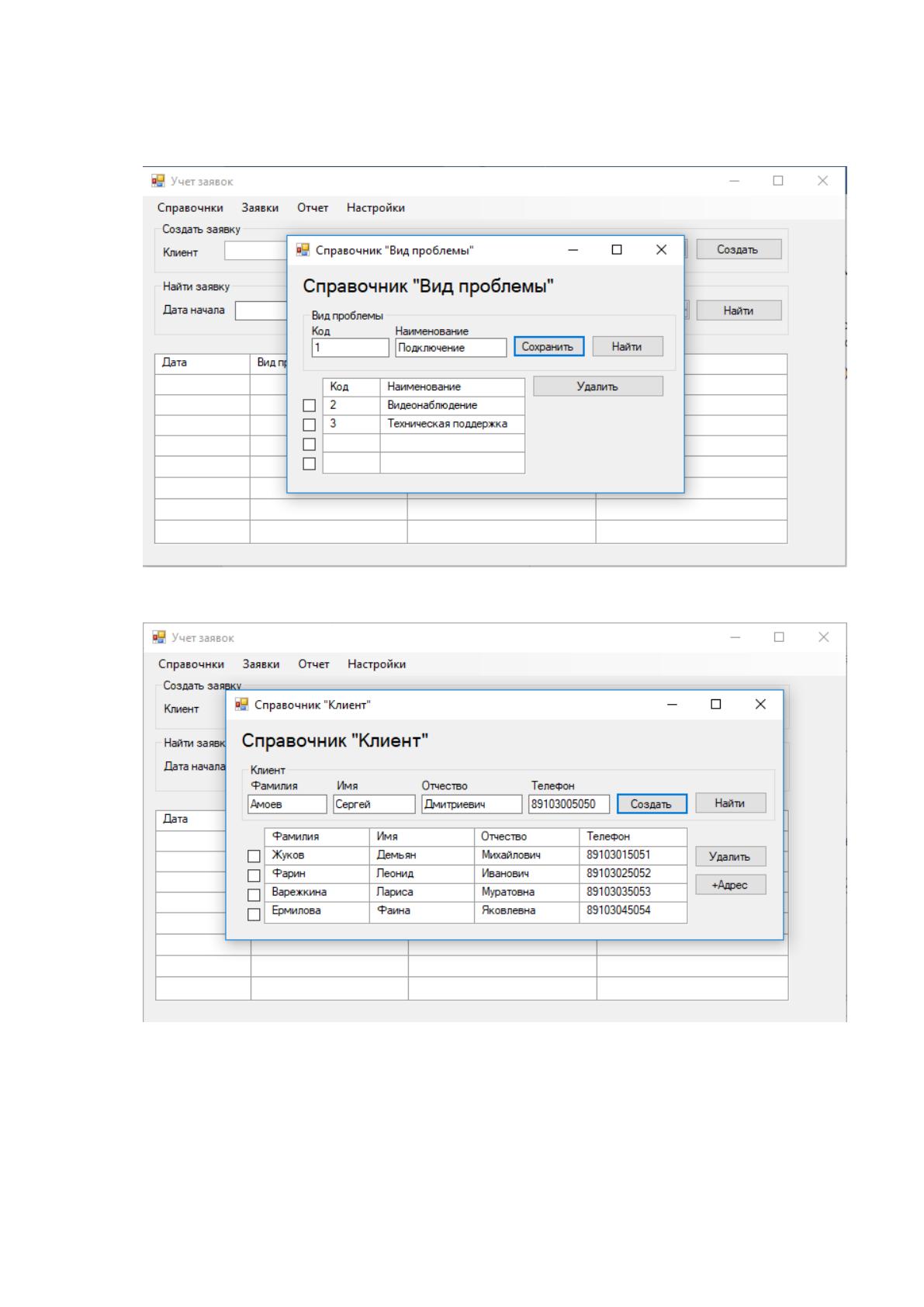Check the box beside Варежкина

(x=254, y=895)
